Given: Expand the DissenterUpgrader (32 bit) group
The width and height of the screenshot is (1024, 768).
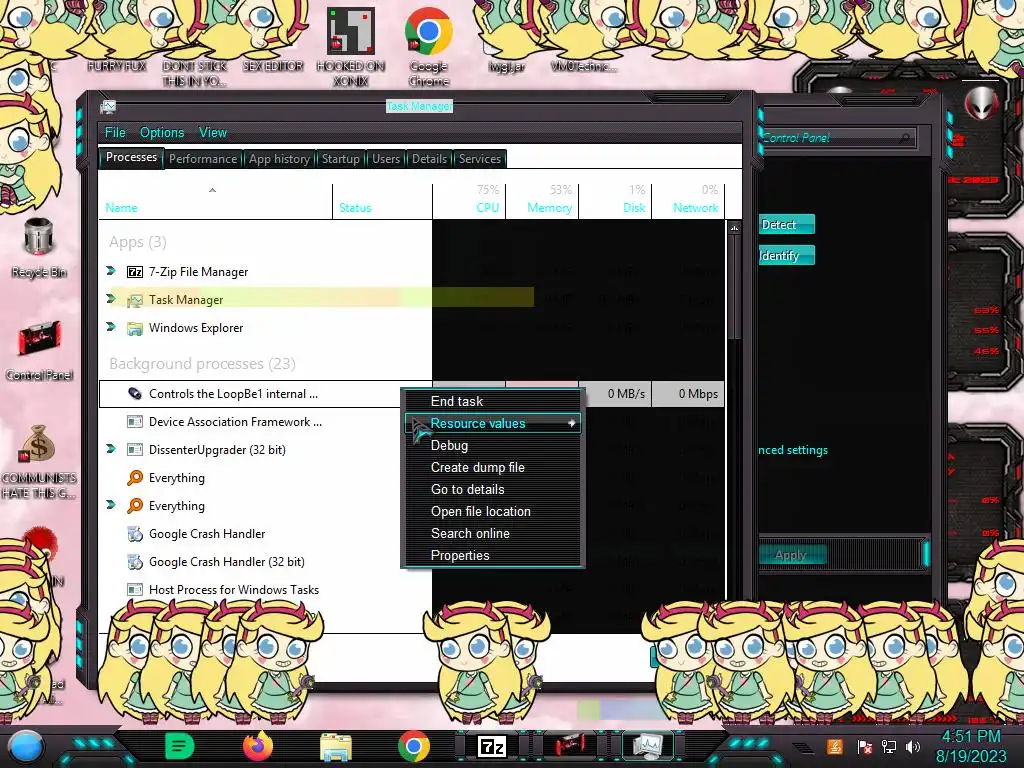Looking at the screenshot, I should click(x=111, y=449).
